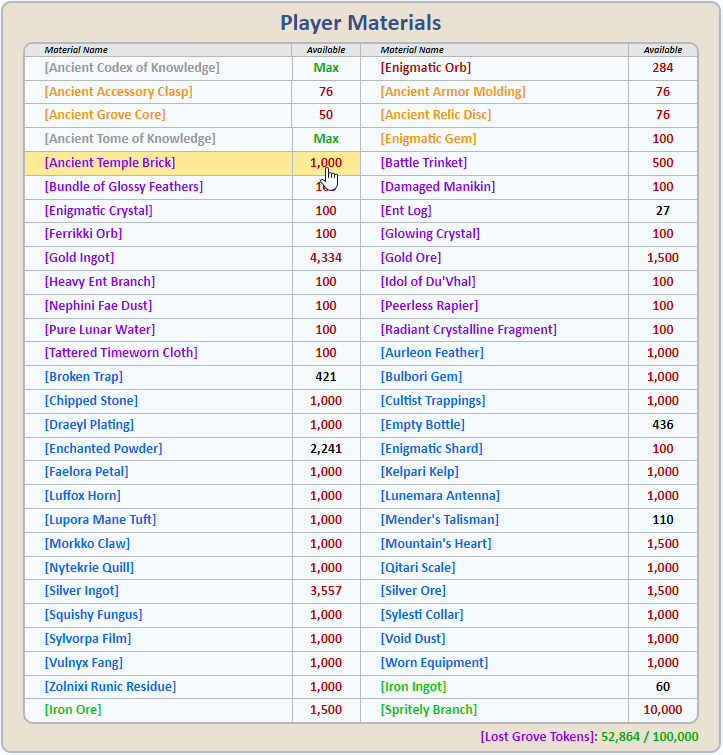Select [Sylvorpa Film] material

pyautogui.click(x=88, y=641)
